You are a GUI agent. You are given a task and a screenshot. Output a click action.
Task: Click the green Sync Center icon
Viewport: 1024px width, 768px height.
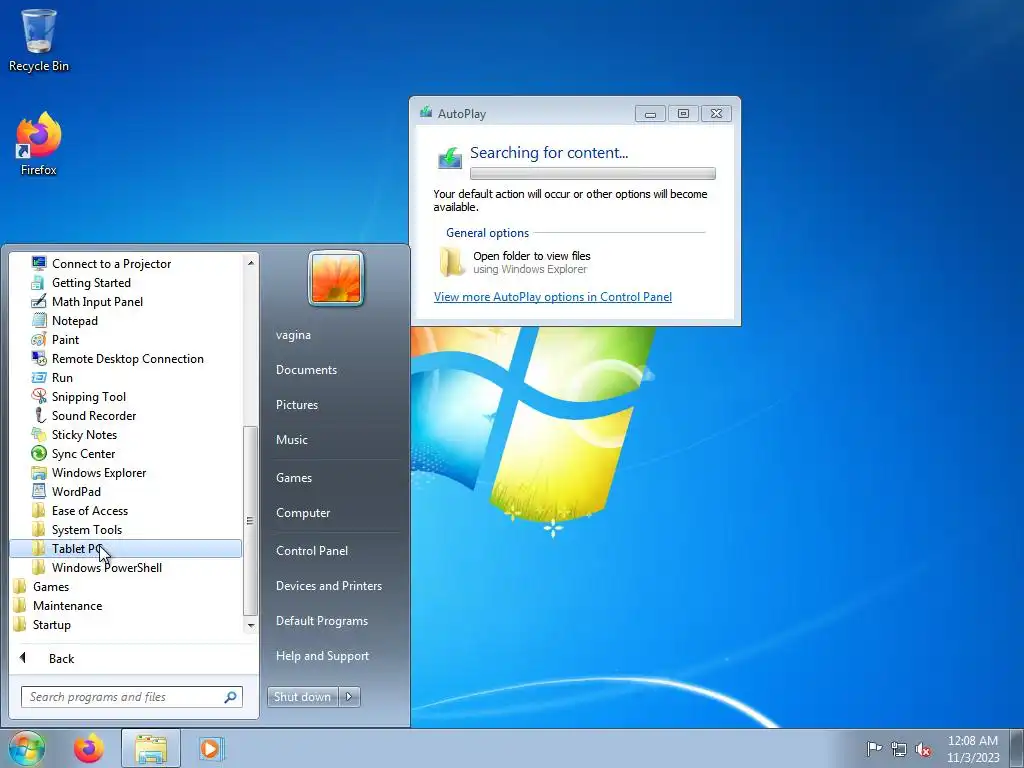coord(39,453)
